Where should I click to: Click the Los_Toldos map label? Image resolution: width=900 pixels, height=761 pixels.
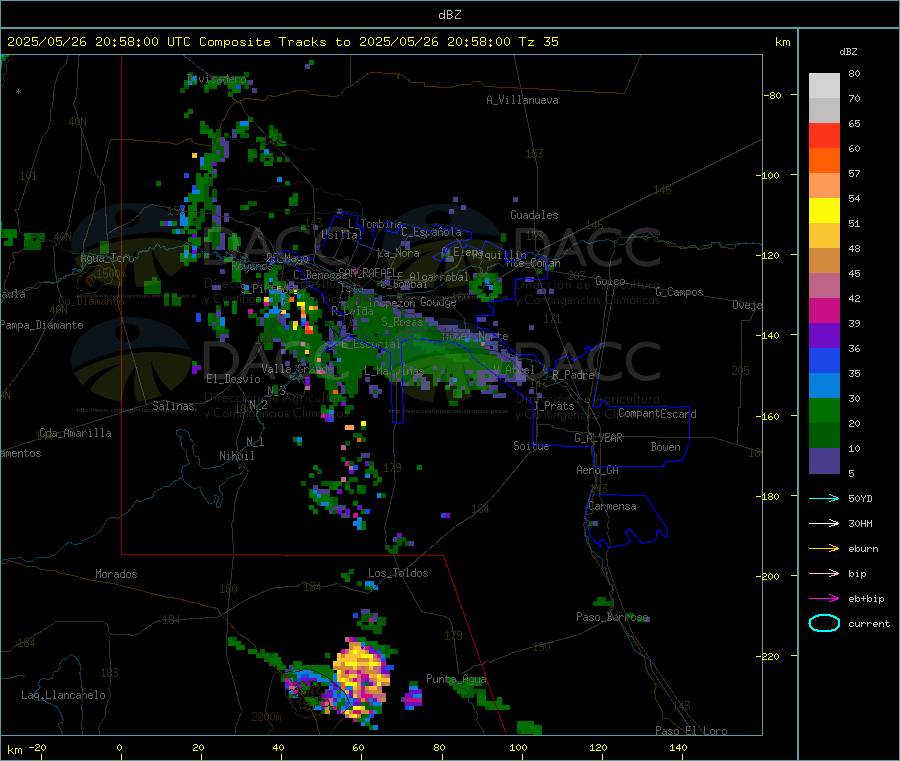click(398, 573)
